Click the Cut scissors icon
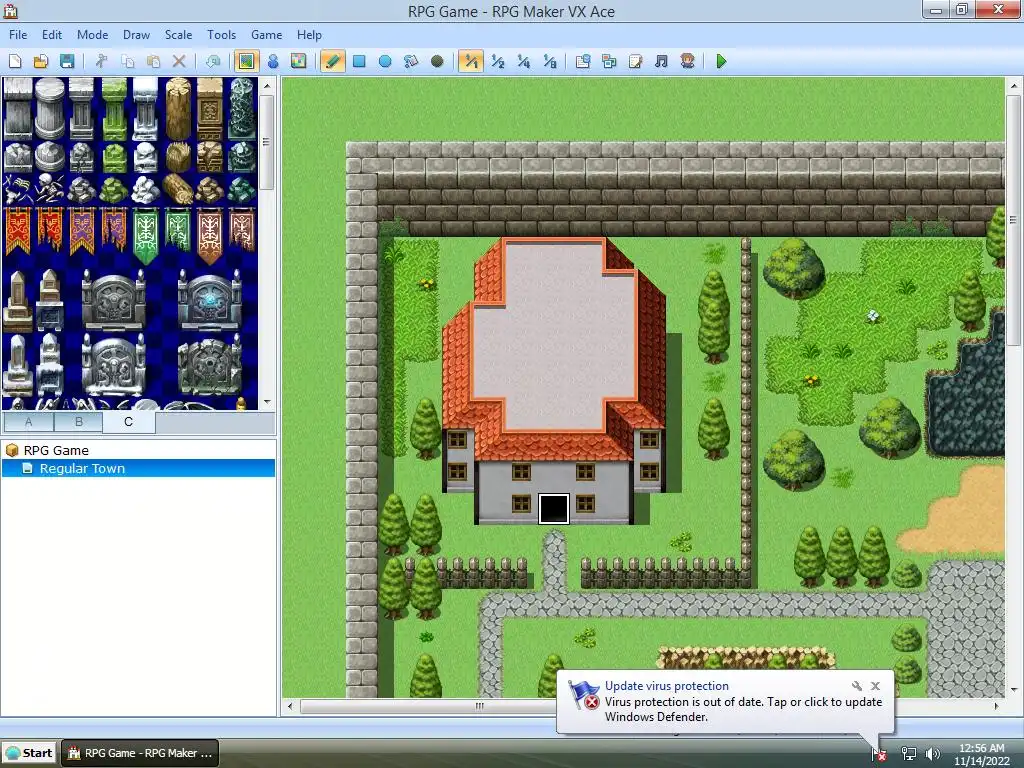 click(x=101, y=61)
